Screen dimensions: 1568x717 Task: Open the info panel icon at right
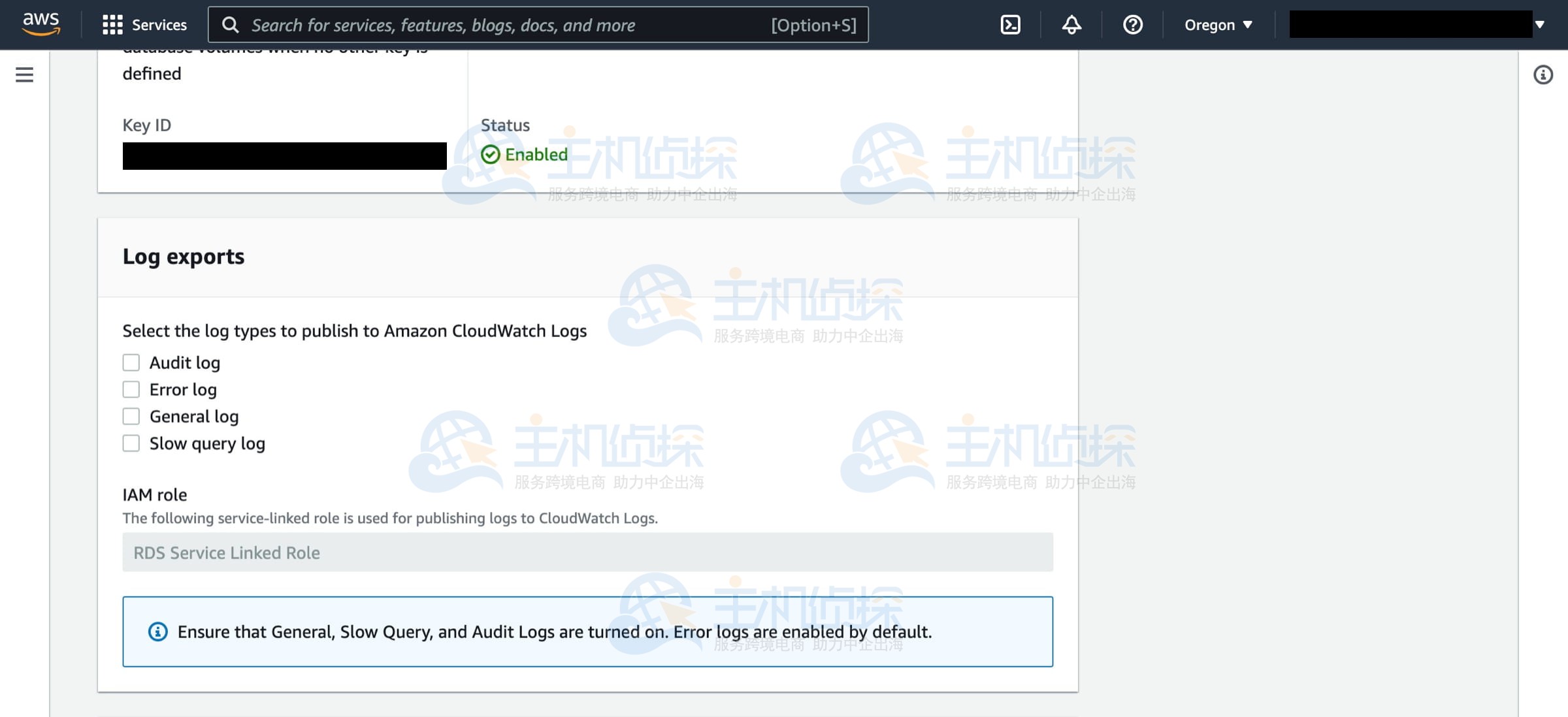click(x=1543, y=74)
